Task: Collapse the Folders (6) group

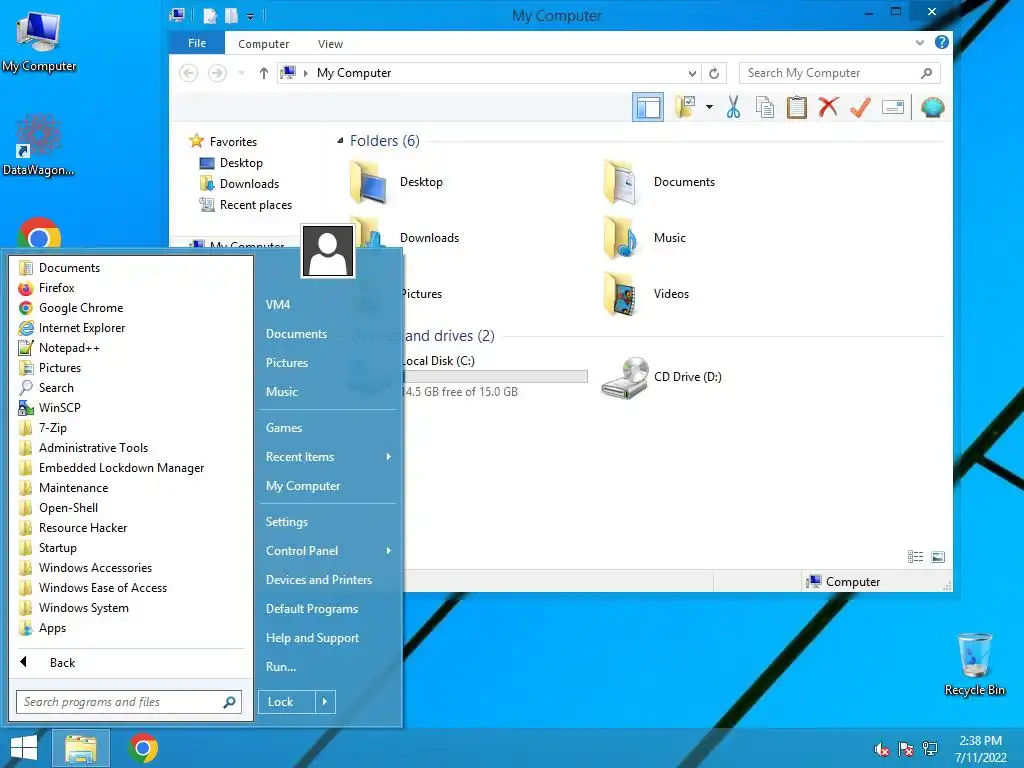Action: (340, 141)
